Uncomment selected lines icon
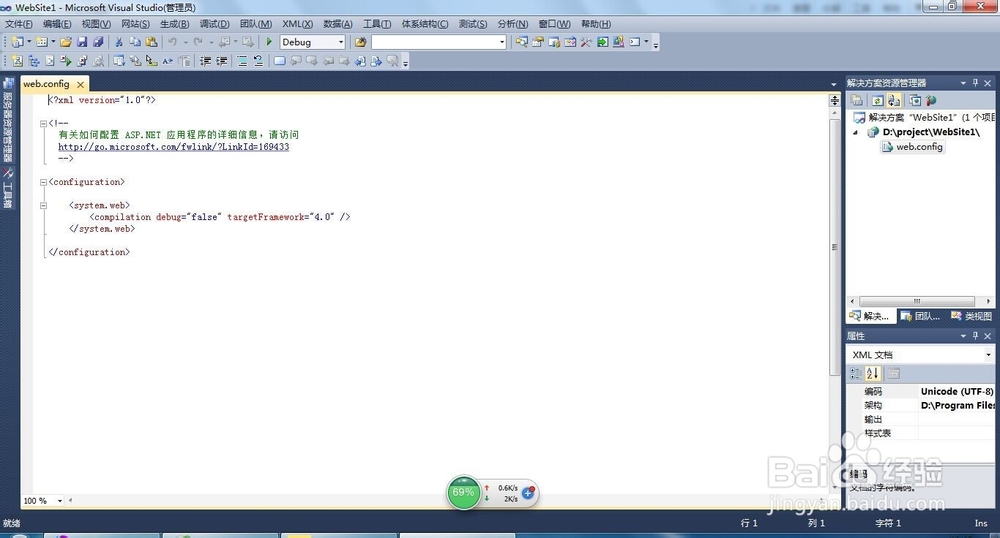The height and width of the screenshot is (538, 1000). 258,61
